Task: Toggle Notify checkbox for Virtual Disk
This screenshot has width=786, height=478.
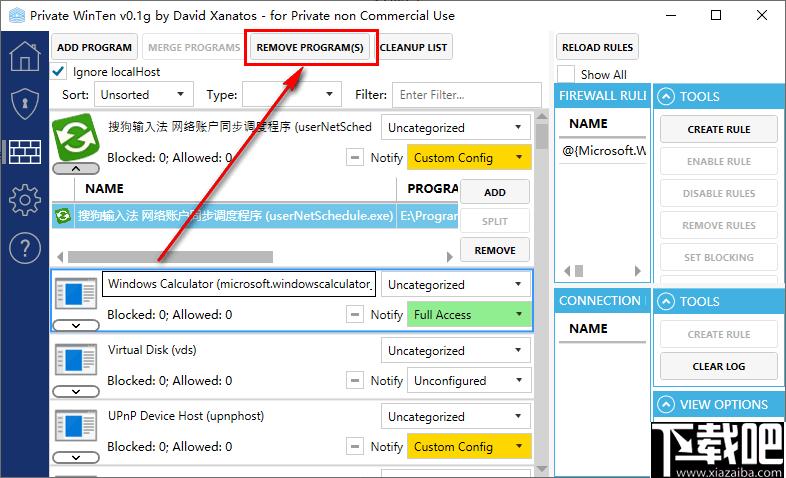Action: [x=354, y=380]
